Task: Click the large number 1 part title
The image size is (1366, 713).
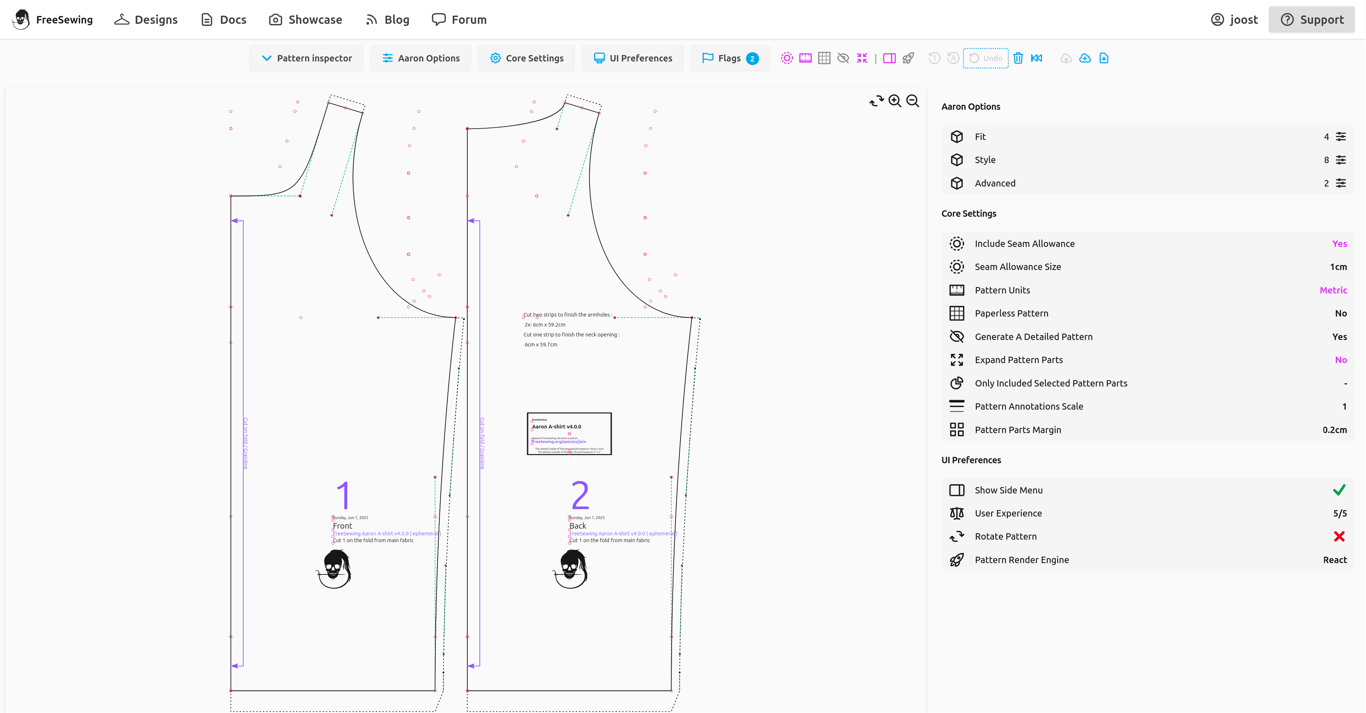Action: (344, 495)
